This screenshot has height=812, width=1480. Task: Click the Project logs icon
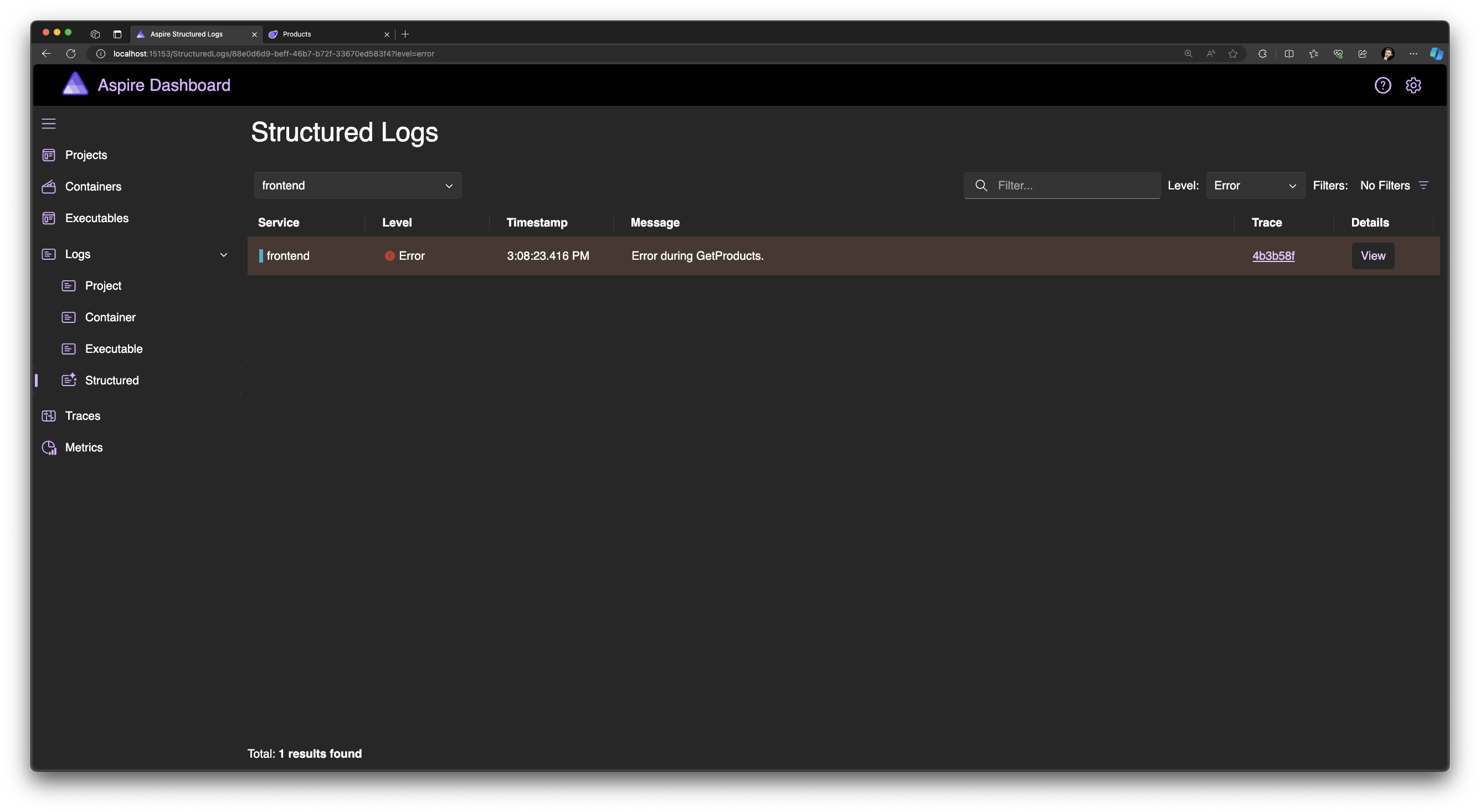(69, 286)
